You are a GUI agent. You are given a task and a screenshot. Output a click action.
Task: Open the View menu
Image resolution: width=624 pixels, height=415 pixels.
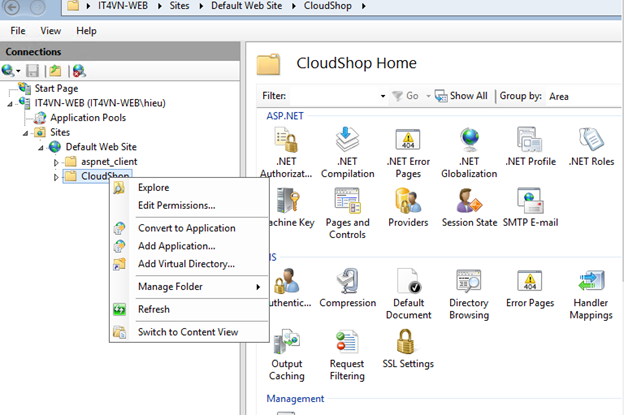coord(51,31)
